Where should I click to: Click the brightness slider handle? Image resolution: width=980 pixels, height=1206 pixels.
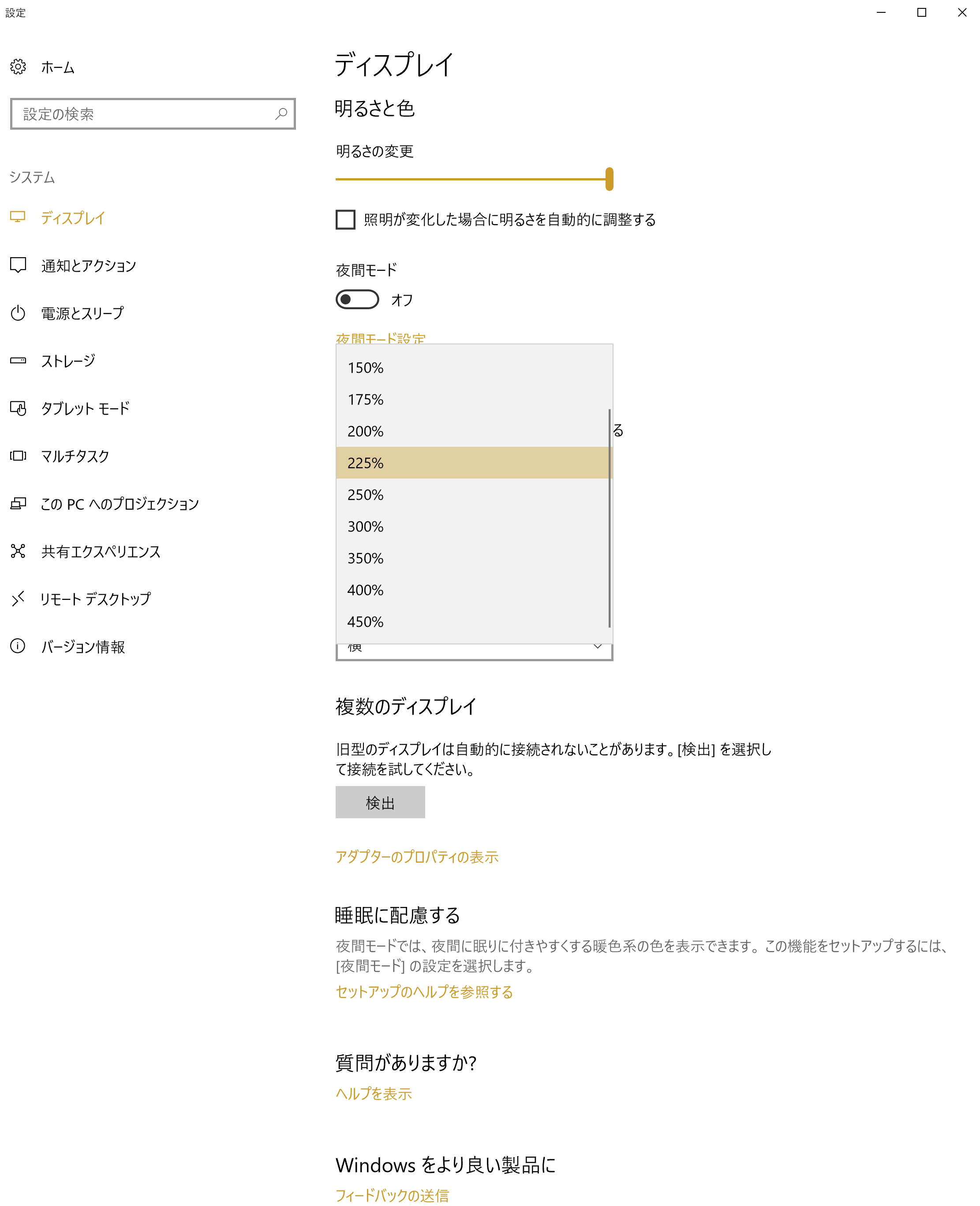point(609,179)
